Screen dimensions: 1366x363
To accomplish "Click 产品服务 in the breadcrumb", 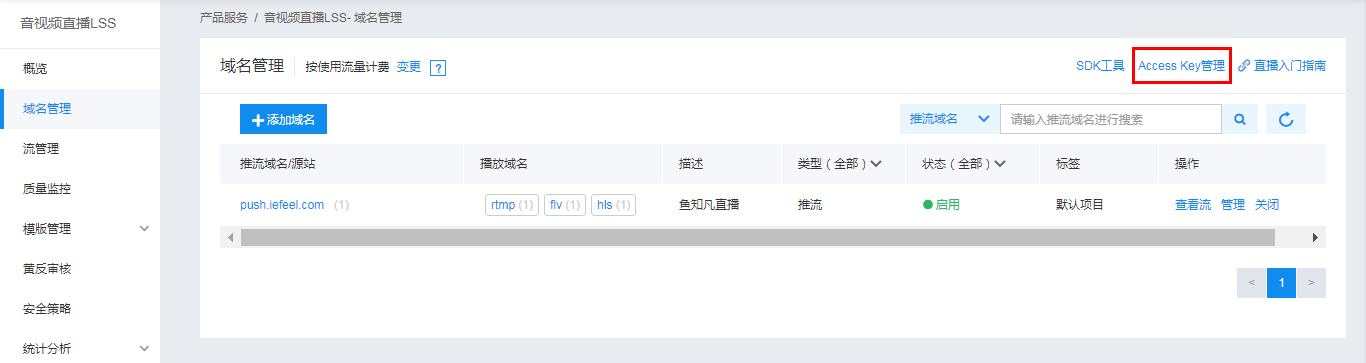I will coord(224,18).
